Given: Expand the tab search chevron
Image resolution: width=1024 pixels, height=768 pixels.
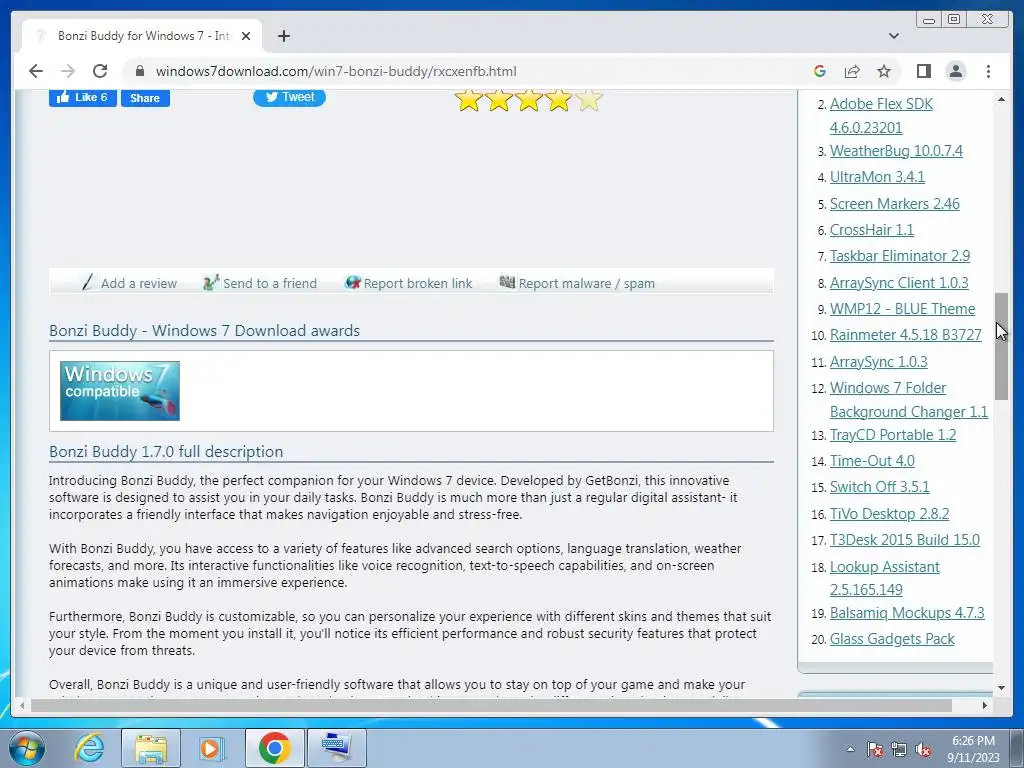Looking at the screenshot, I should [893, 36].
